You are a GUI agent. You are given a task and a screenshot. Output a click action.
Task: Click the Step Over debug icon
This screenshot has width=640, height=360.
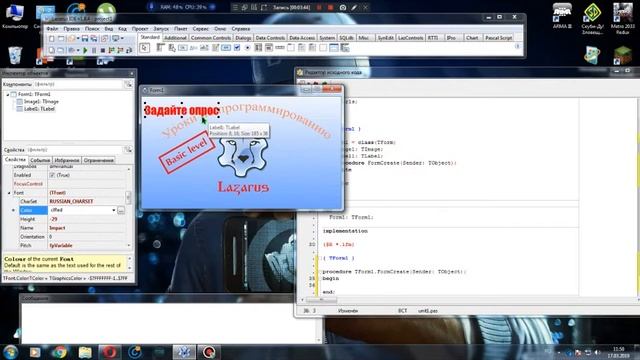[120, 50]
